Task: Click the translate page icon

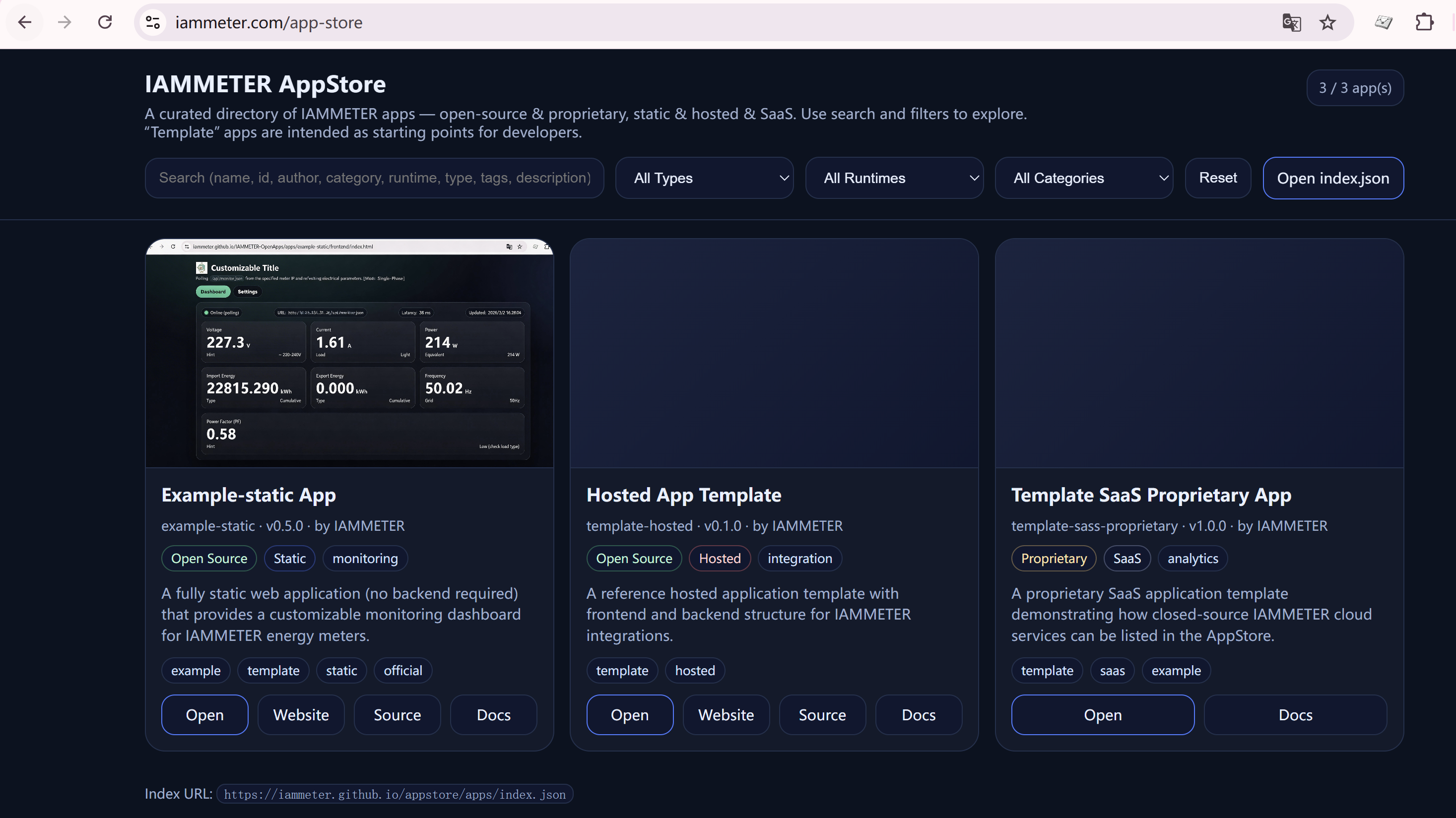Action: tap(1291, 23)
